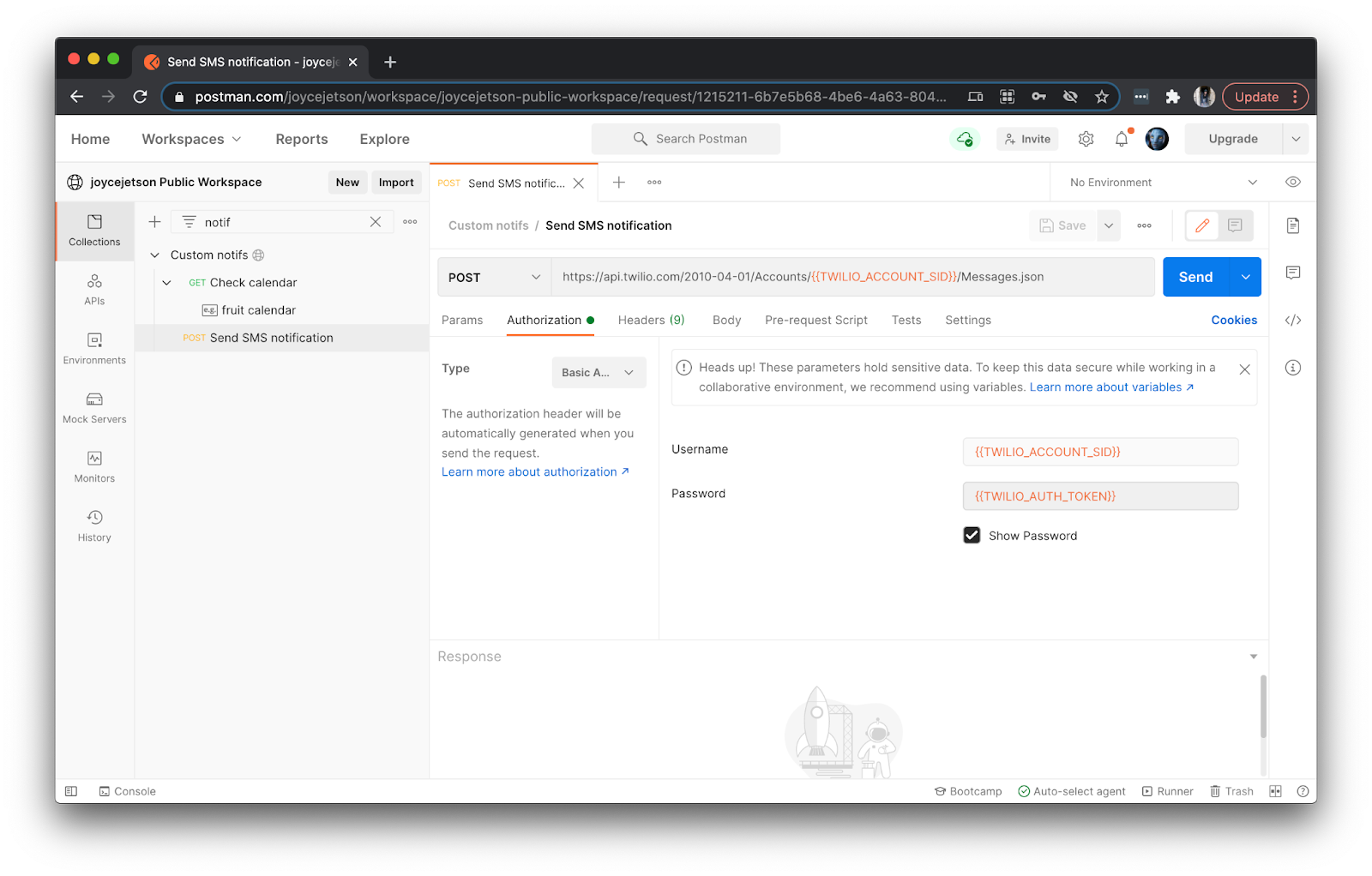Screen dimensions: 1372x876
Task: Click the settings gear icon in header
Action: click(1086, 139)
